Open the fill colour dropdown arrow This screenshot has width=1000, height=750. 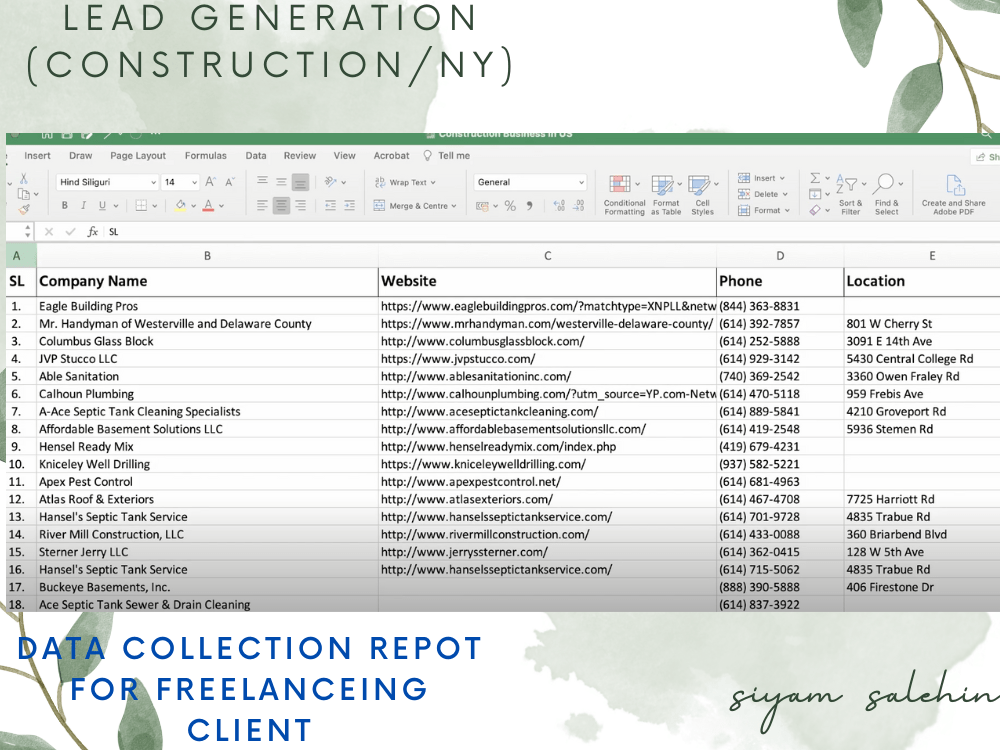point(194,206)
